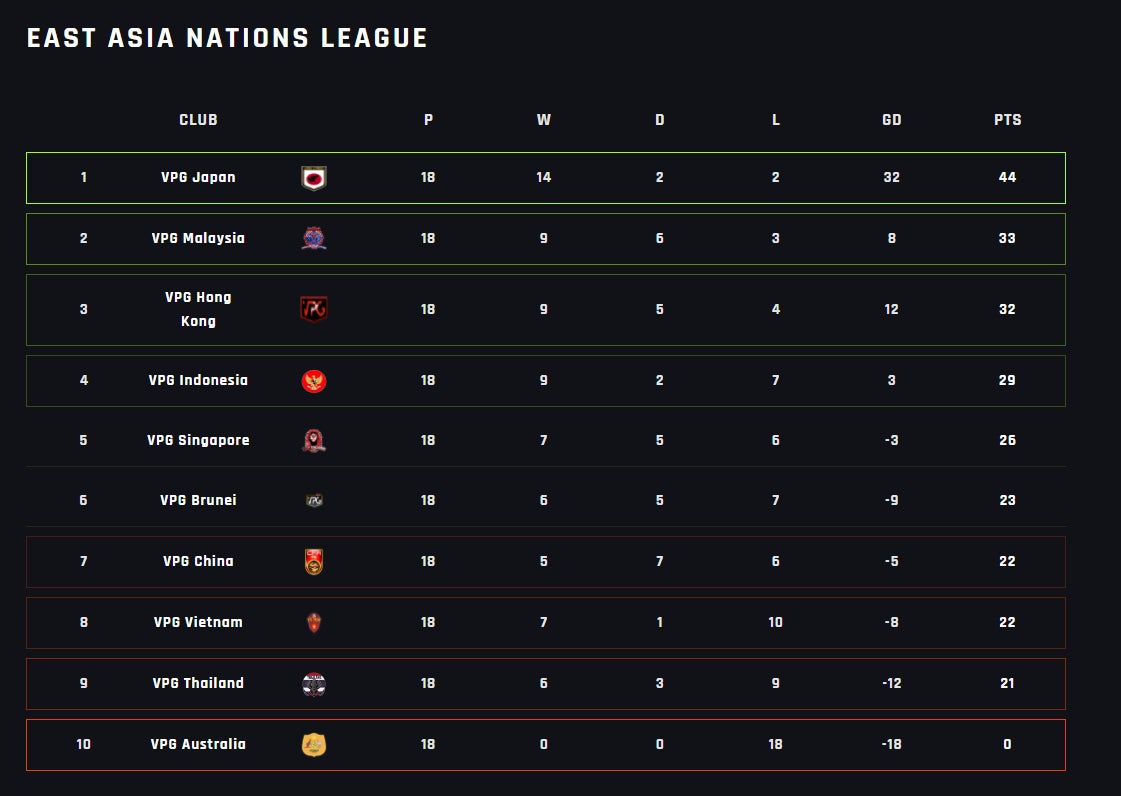1121x796 pixels.
Task: Click the PTS column header
Action: [1007, 120]
